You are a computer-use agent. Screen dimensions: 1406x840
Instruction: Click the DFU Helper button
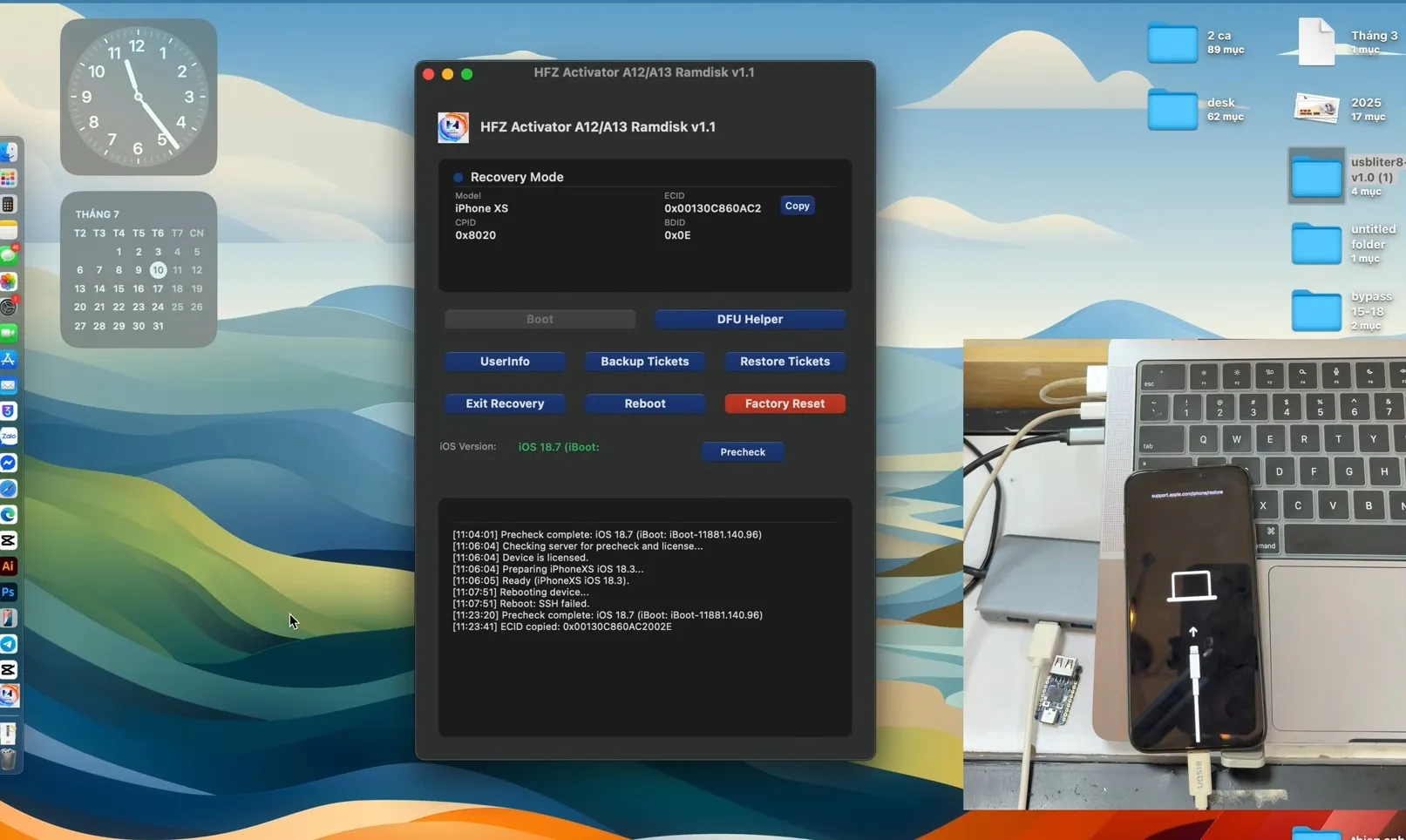coord(750,319)
